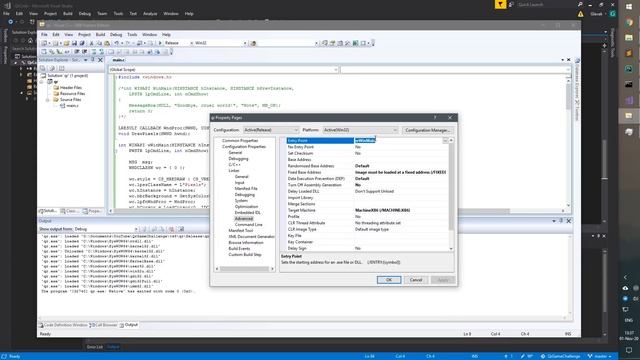
Task: Open the Entry Point value dropdown arrow
Action: [x=445, y=140]
